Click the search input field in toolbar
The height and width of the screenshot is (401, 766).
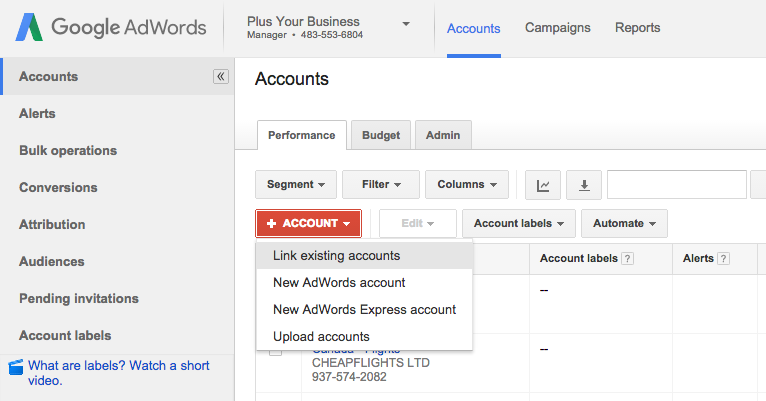(677, 185)
